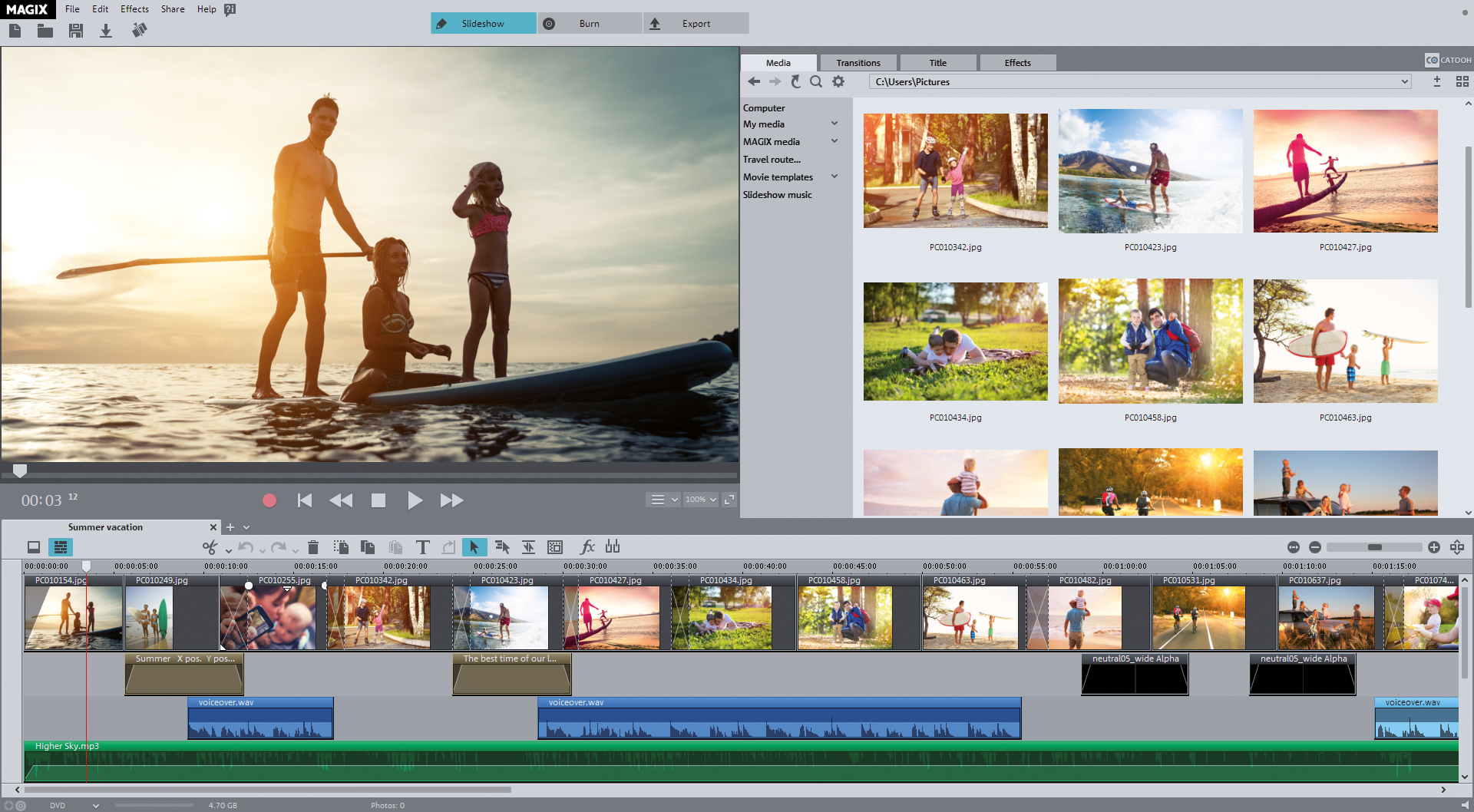Open the audio mixer icon
Screen dimensions: 1474x812
613,546
